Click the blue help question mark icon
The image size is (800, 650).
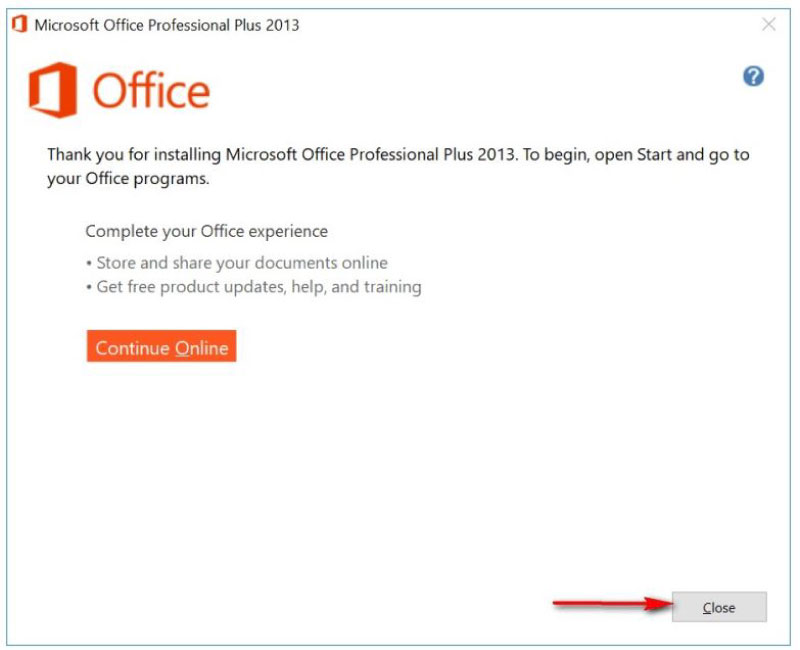coord(753,77)
